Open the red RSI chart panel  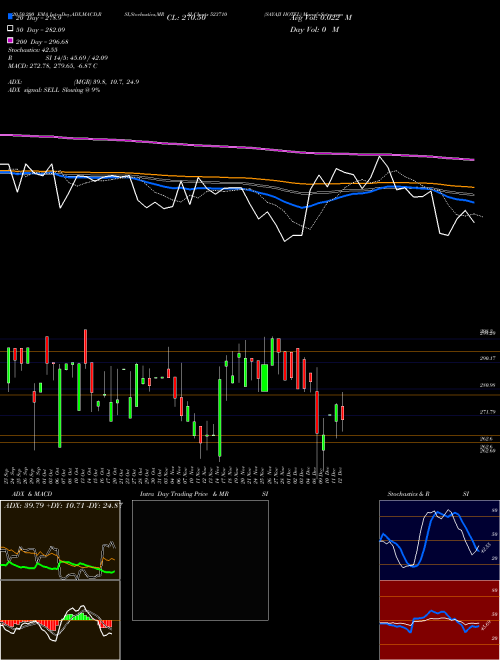pyautogui.click(x=439, y=620)
